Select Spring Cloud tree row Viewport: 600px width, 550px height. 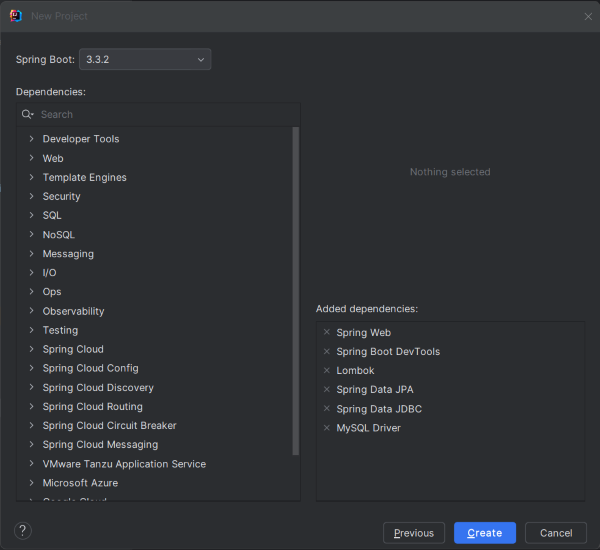[x=155, y=349]
